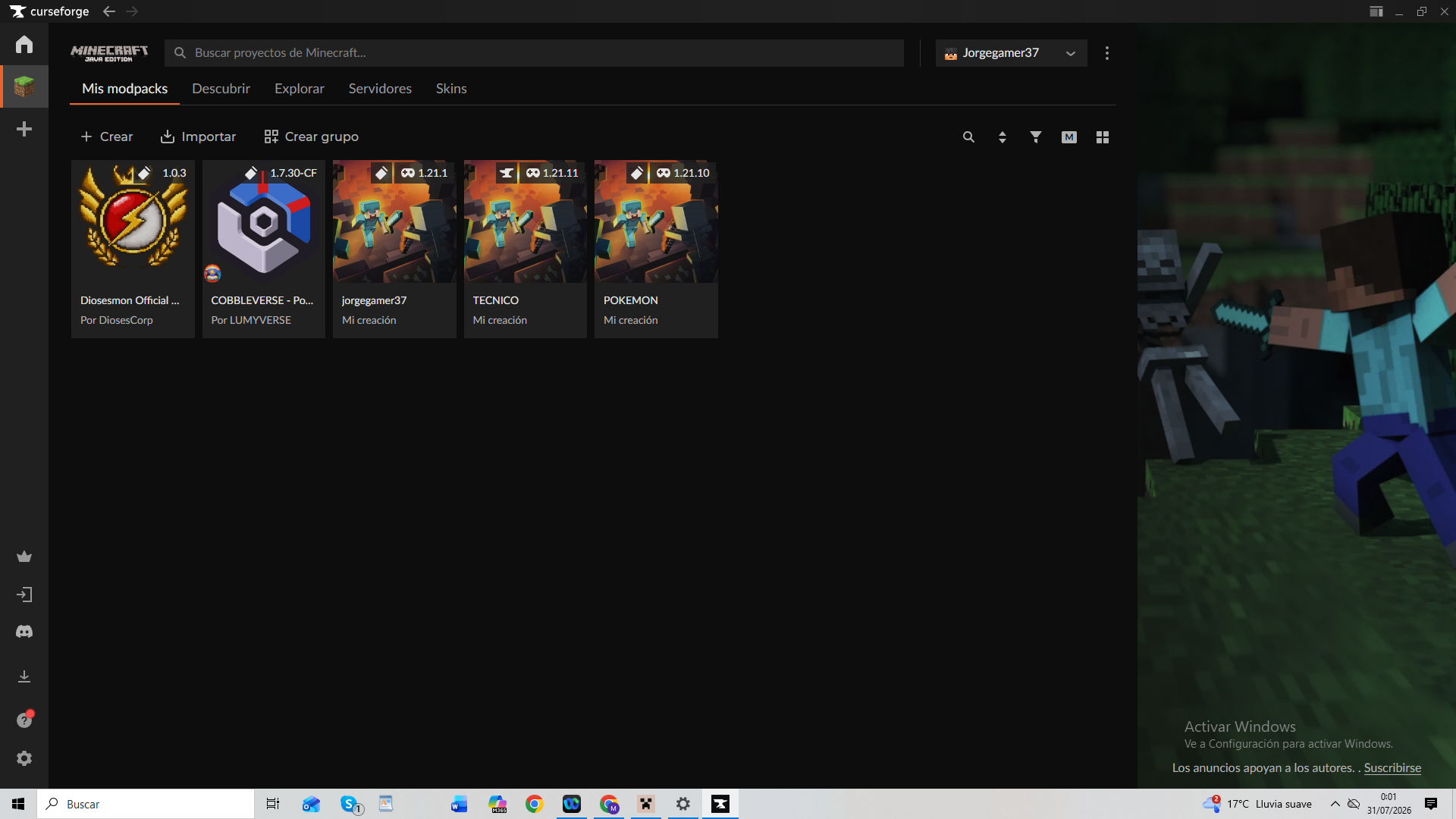Open the Discord icon in sidebar
The image size is (1456, 819).
(24, 632)
